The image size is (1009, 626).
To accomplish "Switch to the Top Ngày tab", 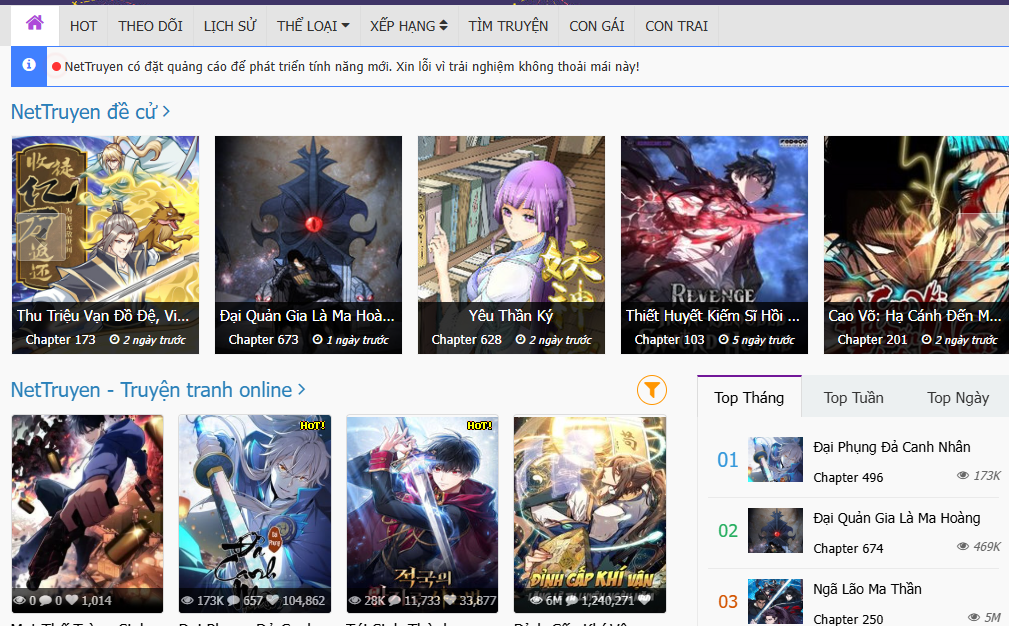I will coord(958,398).
